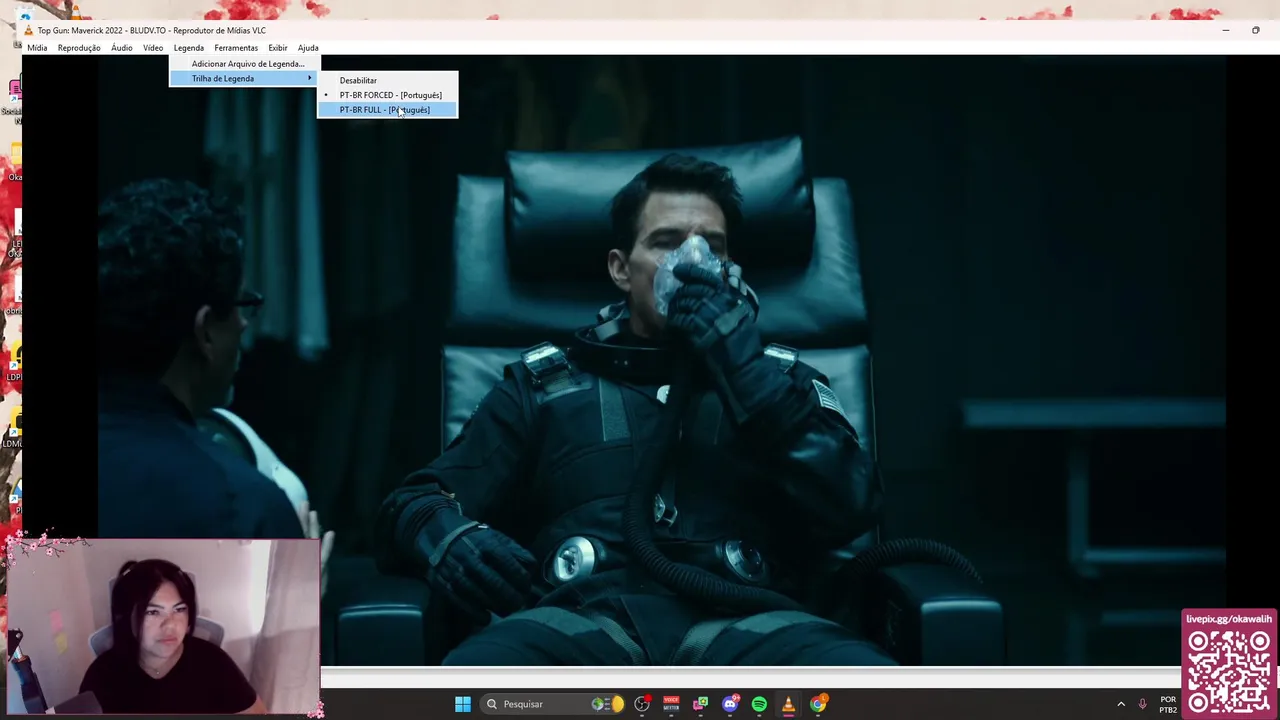Select PT-BR FULL subtitle track
The height and width of the screenshot is (720, 1280).
point(388,110)
